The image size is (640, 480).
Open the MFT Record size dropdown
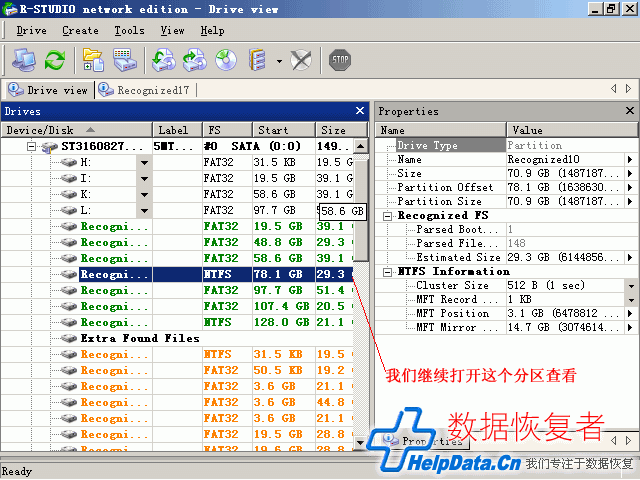pos(631,300)
